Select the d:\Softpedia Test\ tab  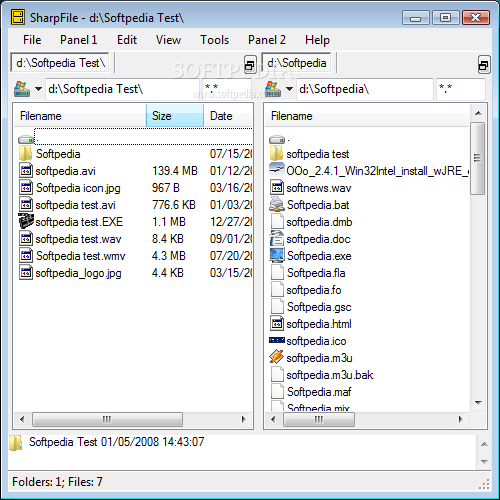click(x=60, y=63)
